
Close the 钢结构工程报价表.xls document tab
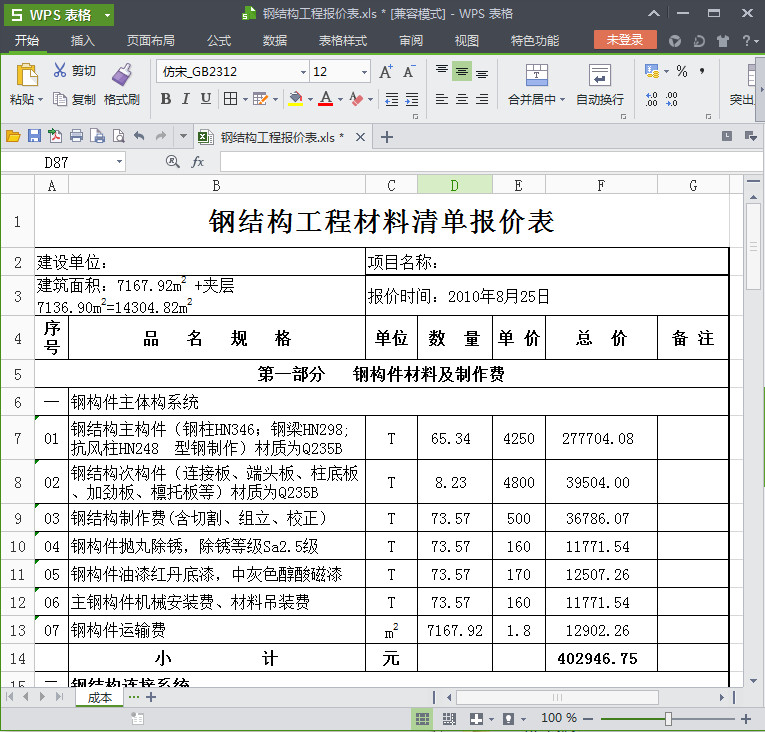(360, 137)
